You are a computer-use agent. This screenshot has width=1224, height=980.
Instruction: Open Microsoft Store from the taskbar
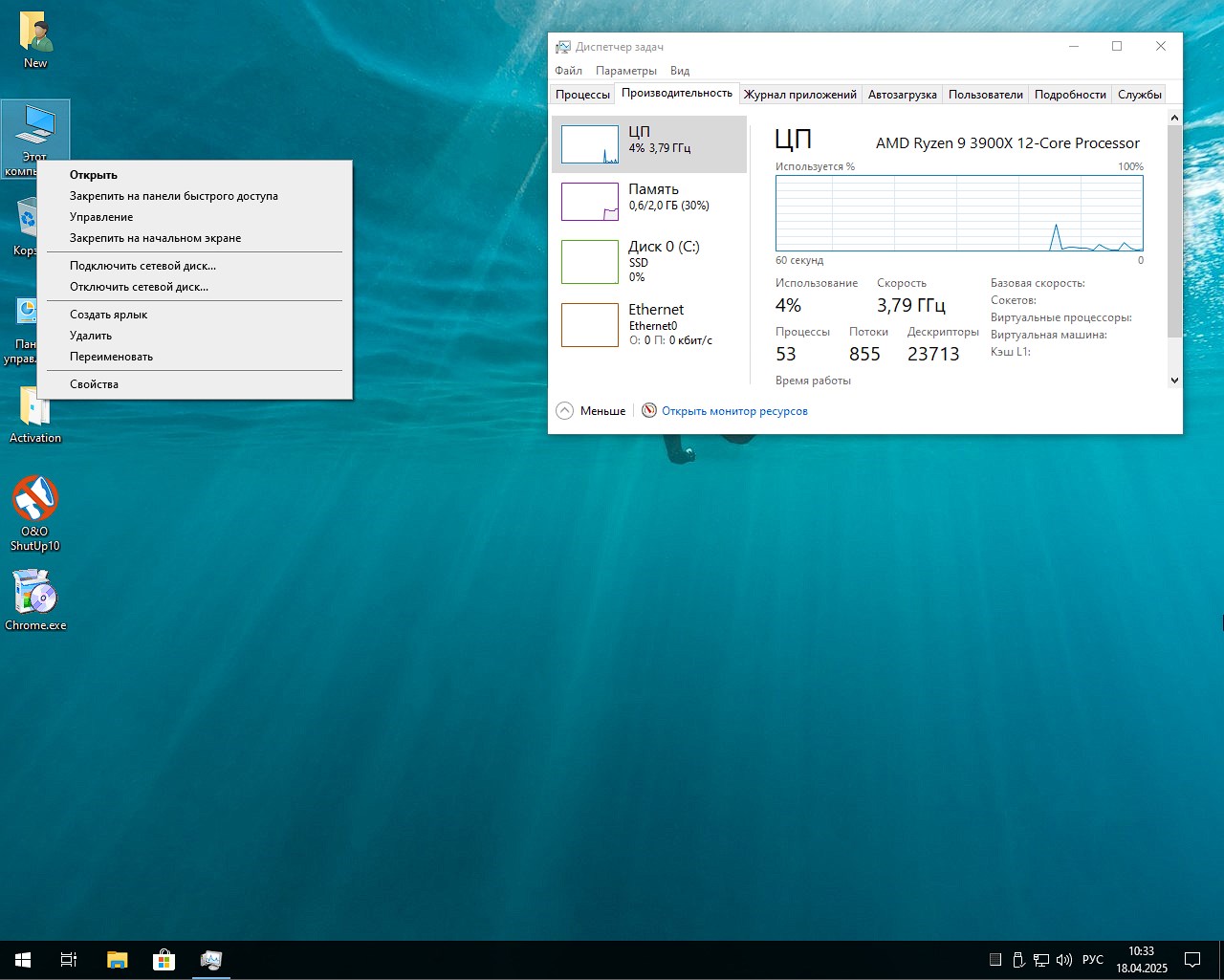(164, 960)
